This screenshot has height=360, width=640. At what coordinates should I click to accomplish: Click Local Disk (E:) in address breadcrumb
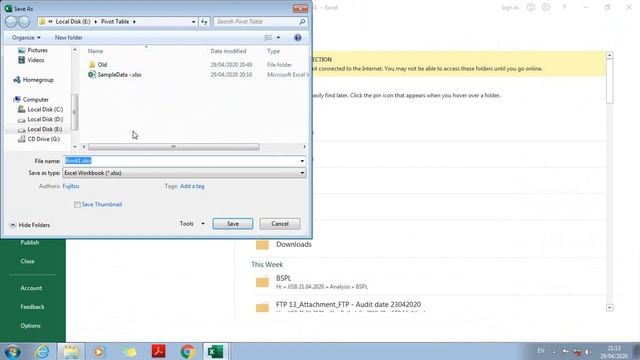(x=73, y=22)
